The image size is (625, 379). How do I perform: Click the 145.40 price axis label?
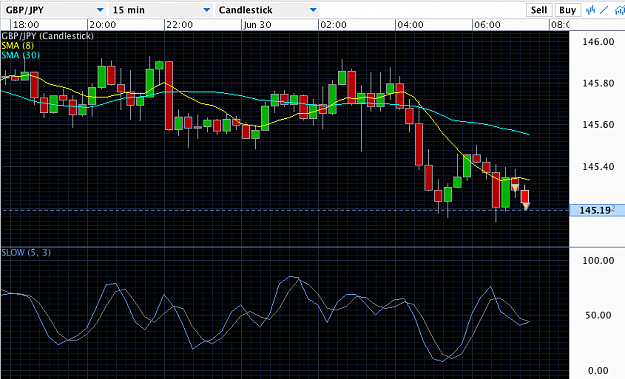(598, 167)
